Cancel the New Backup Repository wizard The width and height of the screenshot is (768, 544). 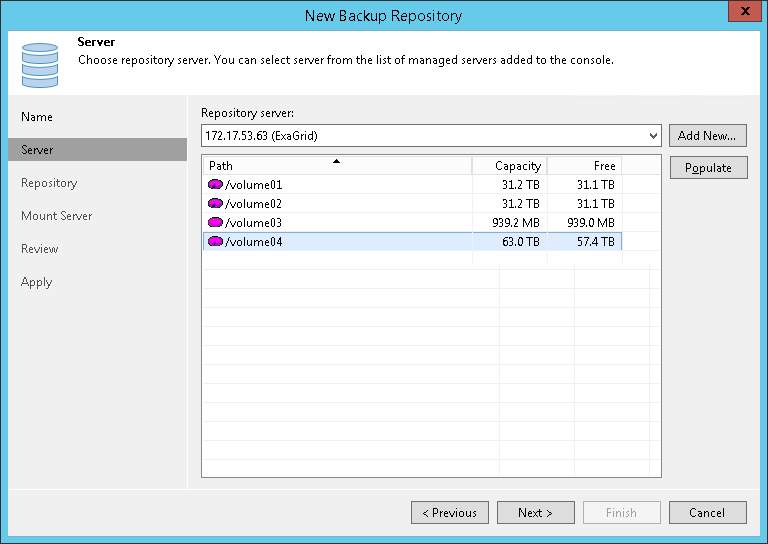(x=708, y=513)
